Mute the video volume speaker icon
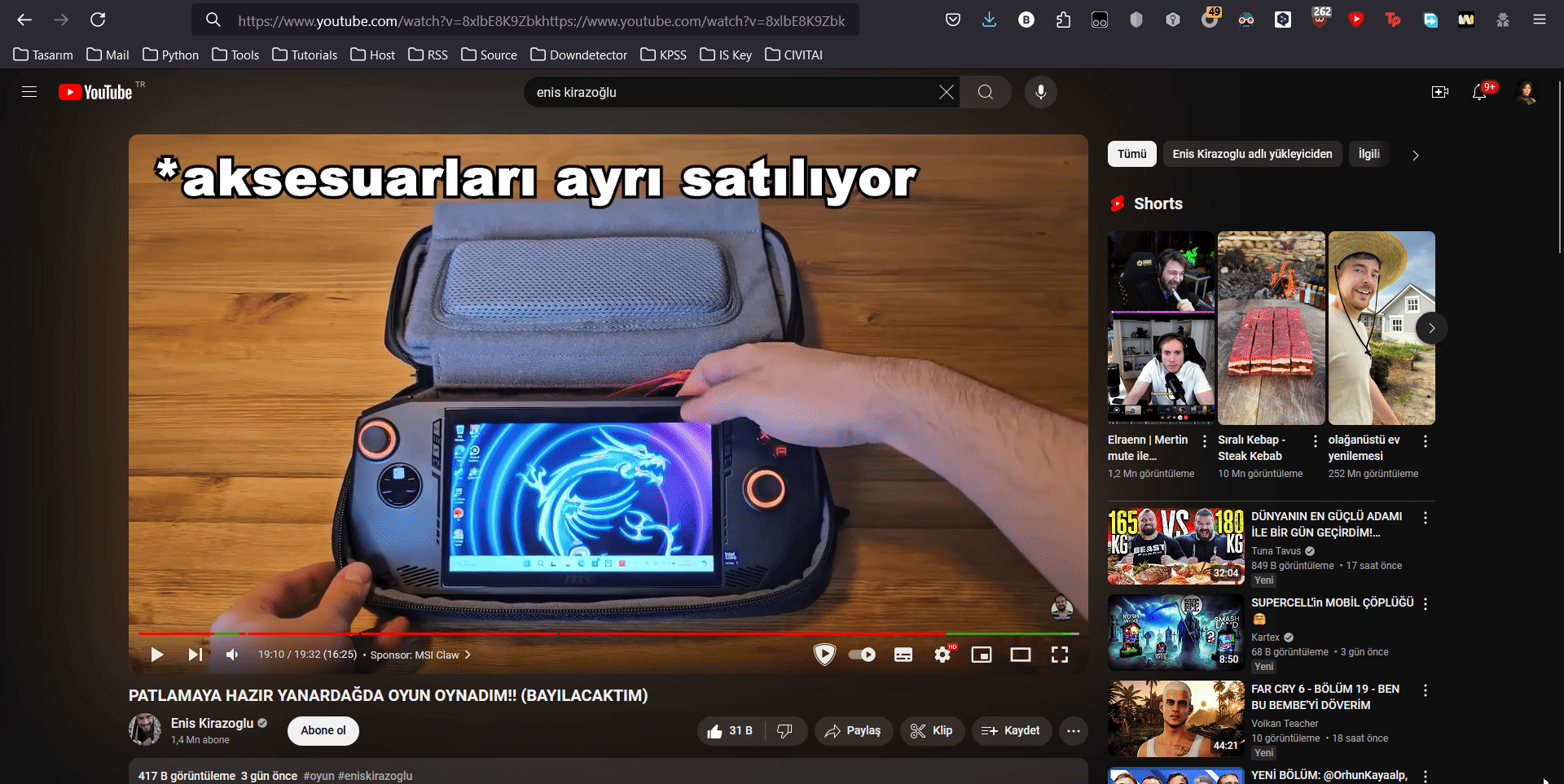The image size is (1564, 784). [x=233, y=655]
